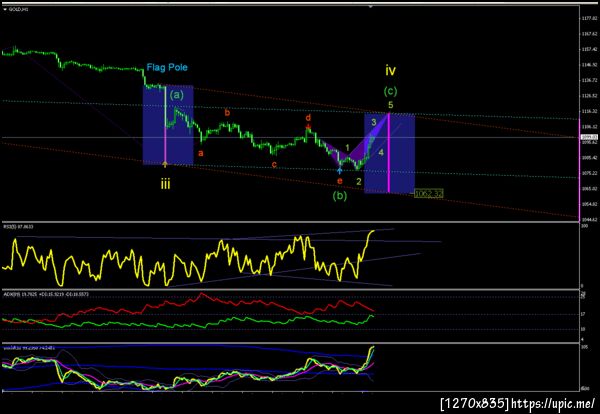This screenshot has height=414, width=600.
Task: Select the magenta vertical line at wave iii
Action: coord(165,126)
